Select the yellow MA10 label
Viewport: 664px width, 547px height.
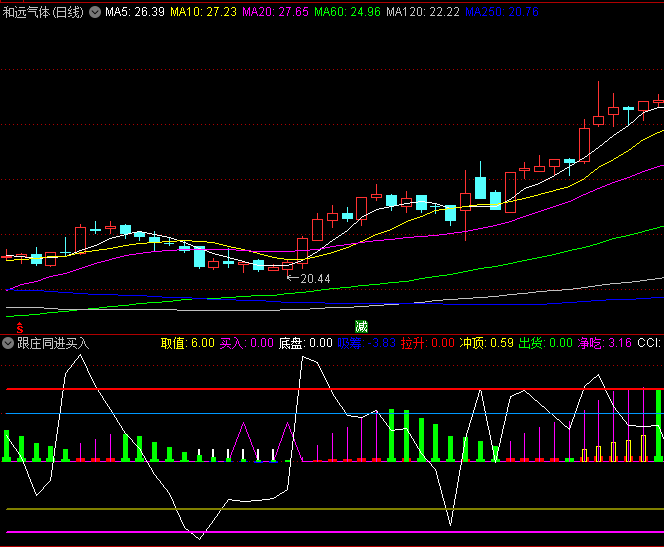point(203,12)
